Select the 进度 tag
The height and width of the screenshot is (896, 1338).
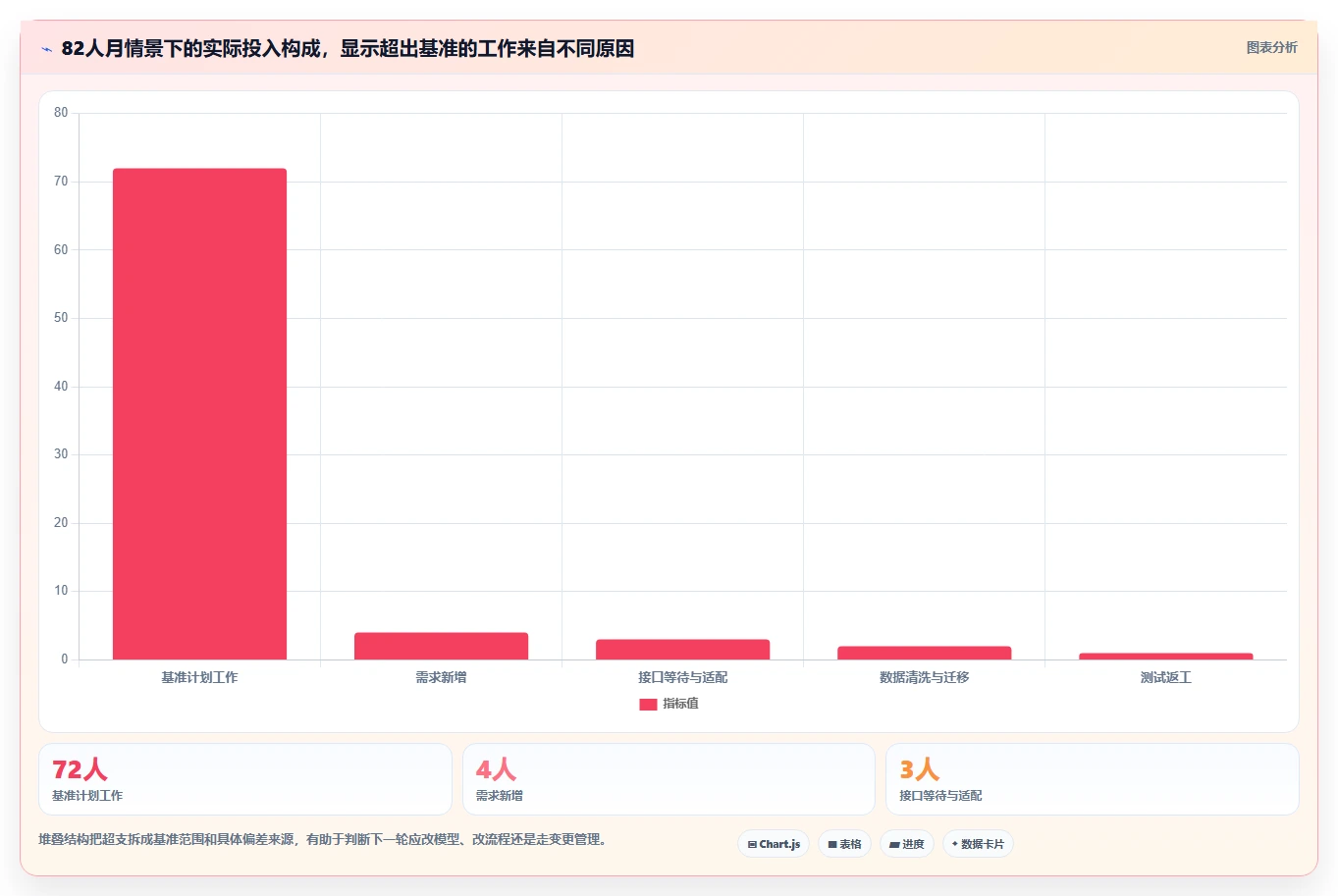point(906,844)
